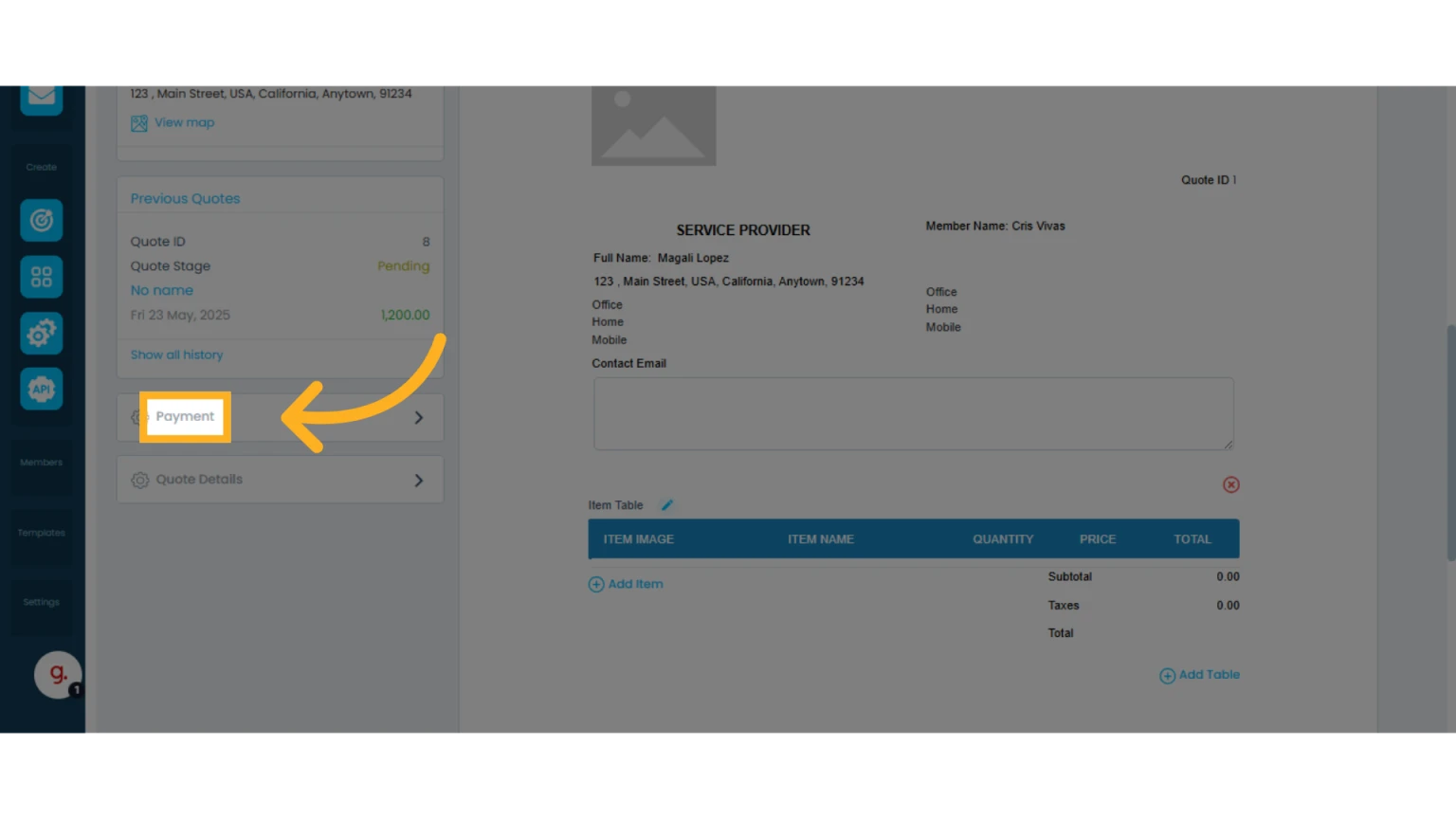The width and height of the screenshot is (1456, 819).
Task: Click the Quote ID label in document
Action: point(1205,180)
